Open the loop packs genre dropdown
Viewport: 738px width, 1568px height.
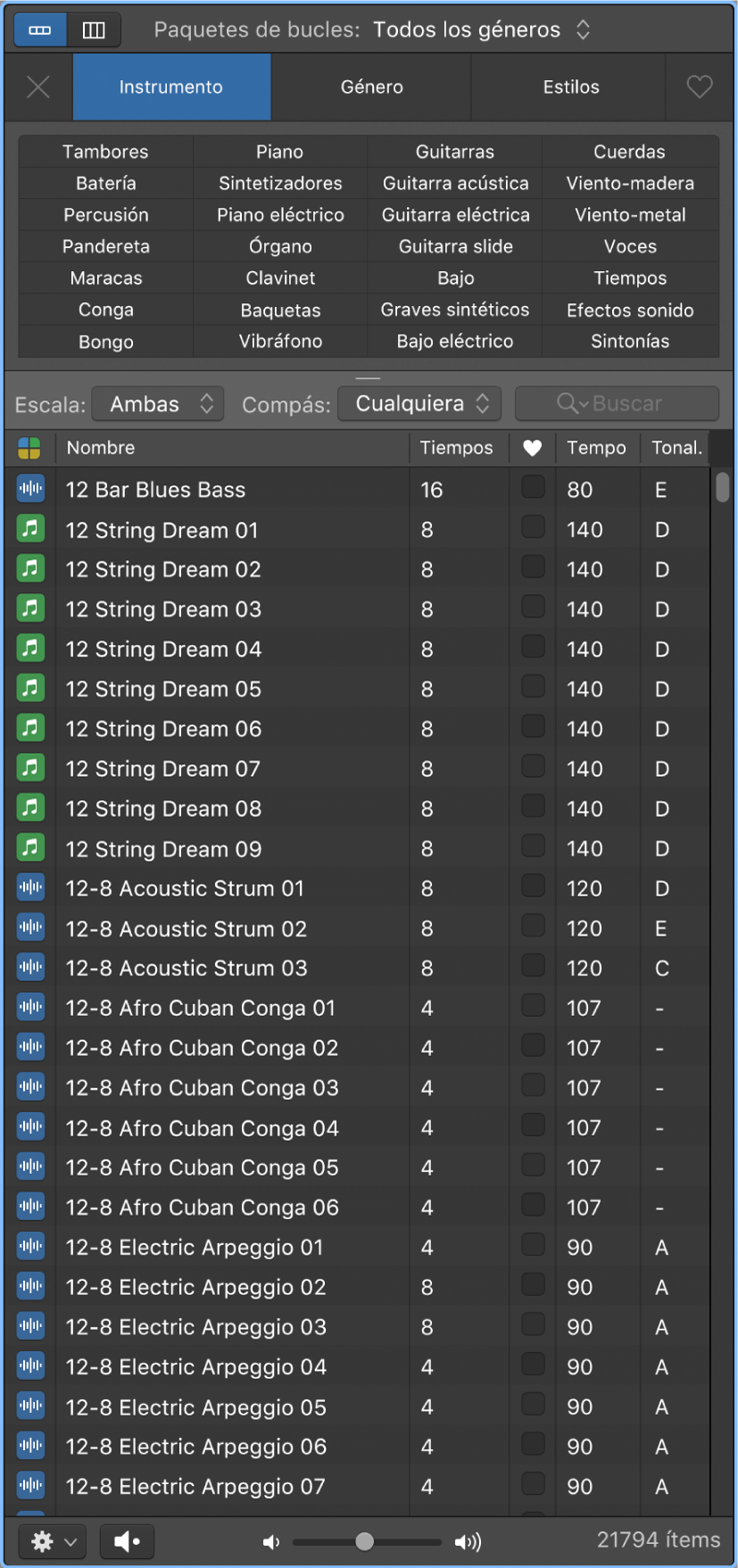[x=482, y=30]
